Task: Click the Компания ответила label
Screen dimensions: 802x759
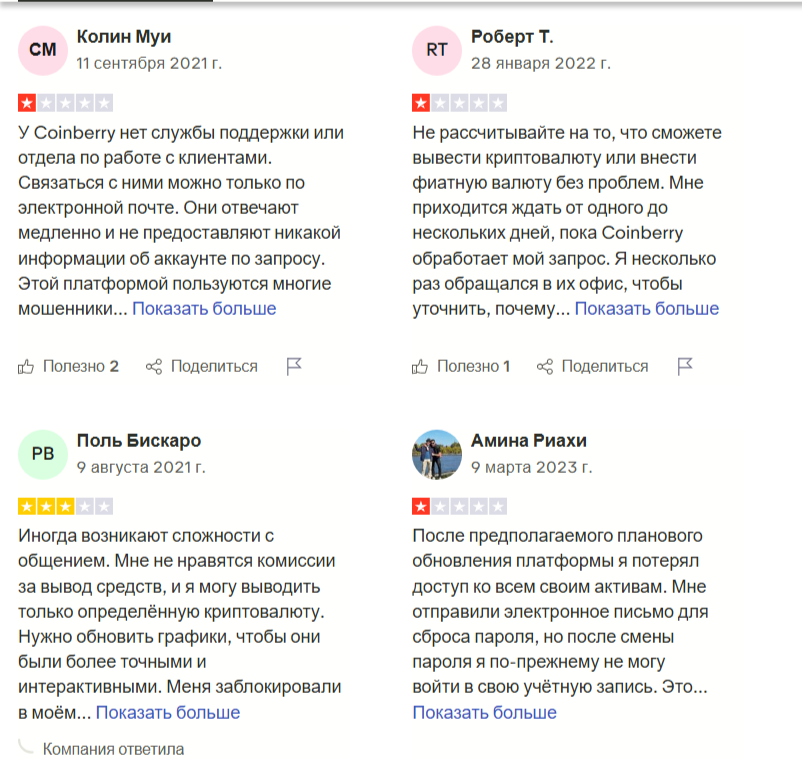Action: (113, 749)
